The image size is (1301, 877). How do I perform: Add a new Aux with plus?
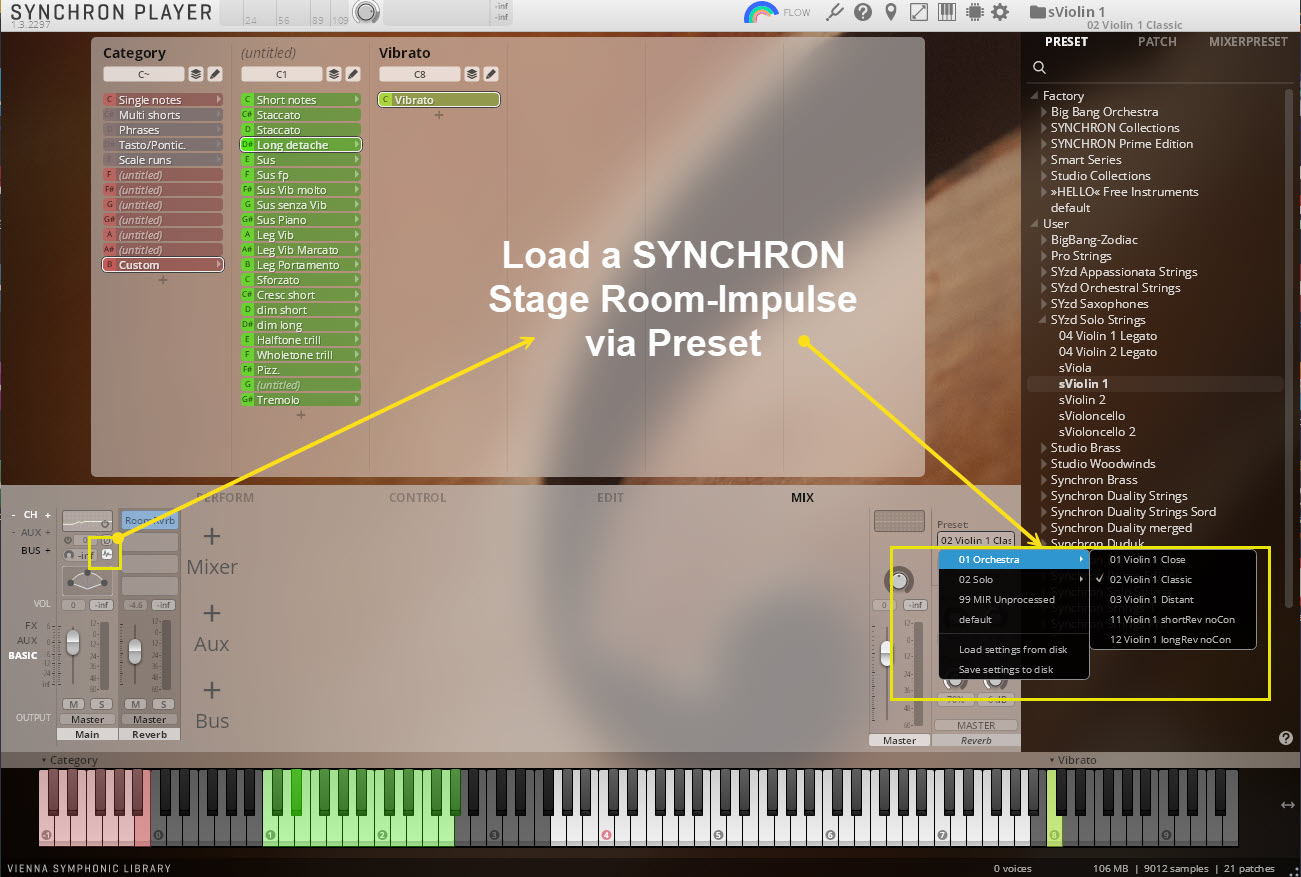(212, 614)
